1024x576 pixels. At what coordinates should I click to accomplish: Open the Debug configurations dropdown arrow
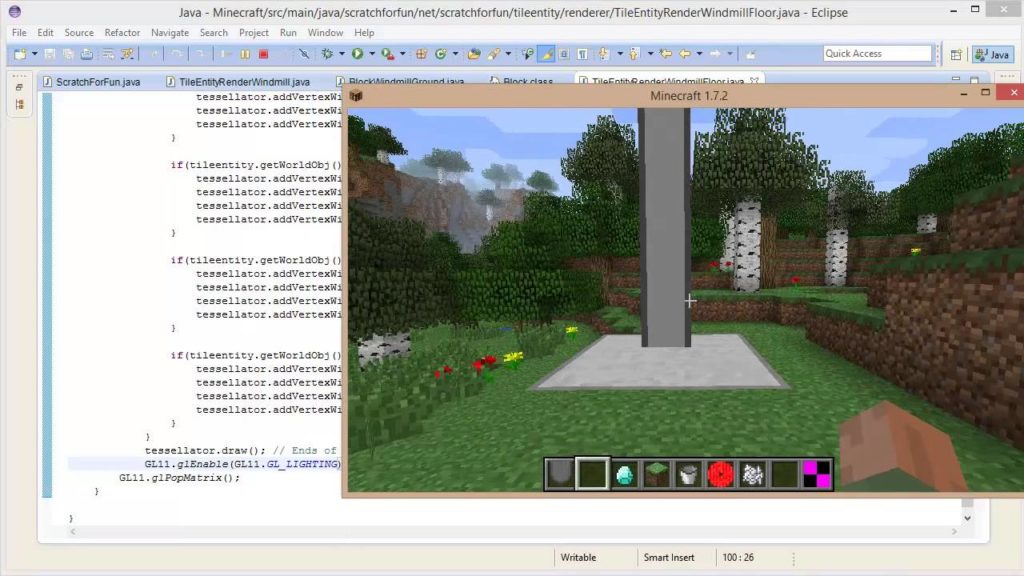coord(342,54)
